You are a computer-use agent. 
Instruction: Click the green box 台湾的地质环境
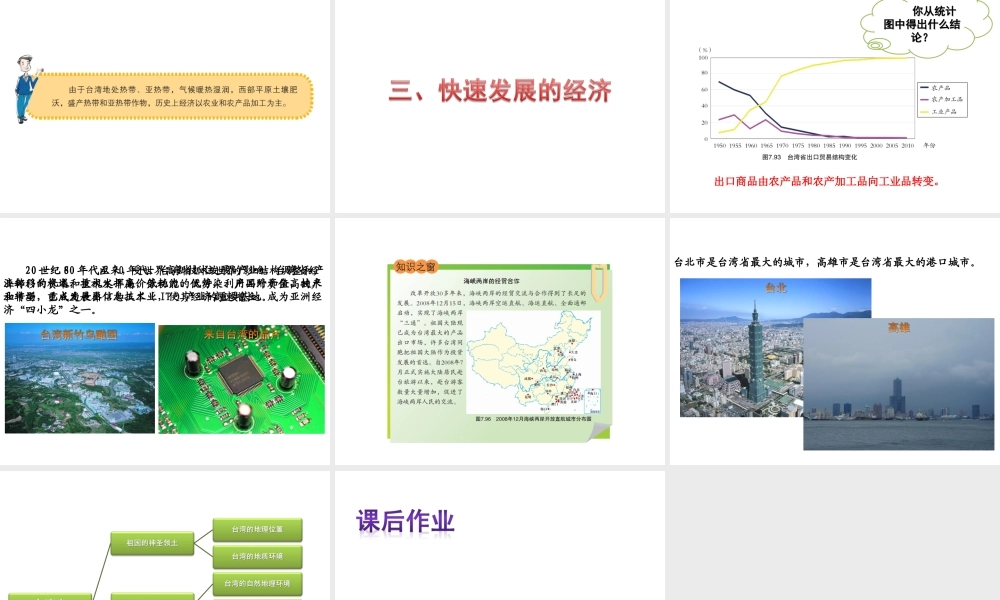tap(257, 557)
